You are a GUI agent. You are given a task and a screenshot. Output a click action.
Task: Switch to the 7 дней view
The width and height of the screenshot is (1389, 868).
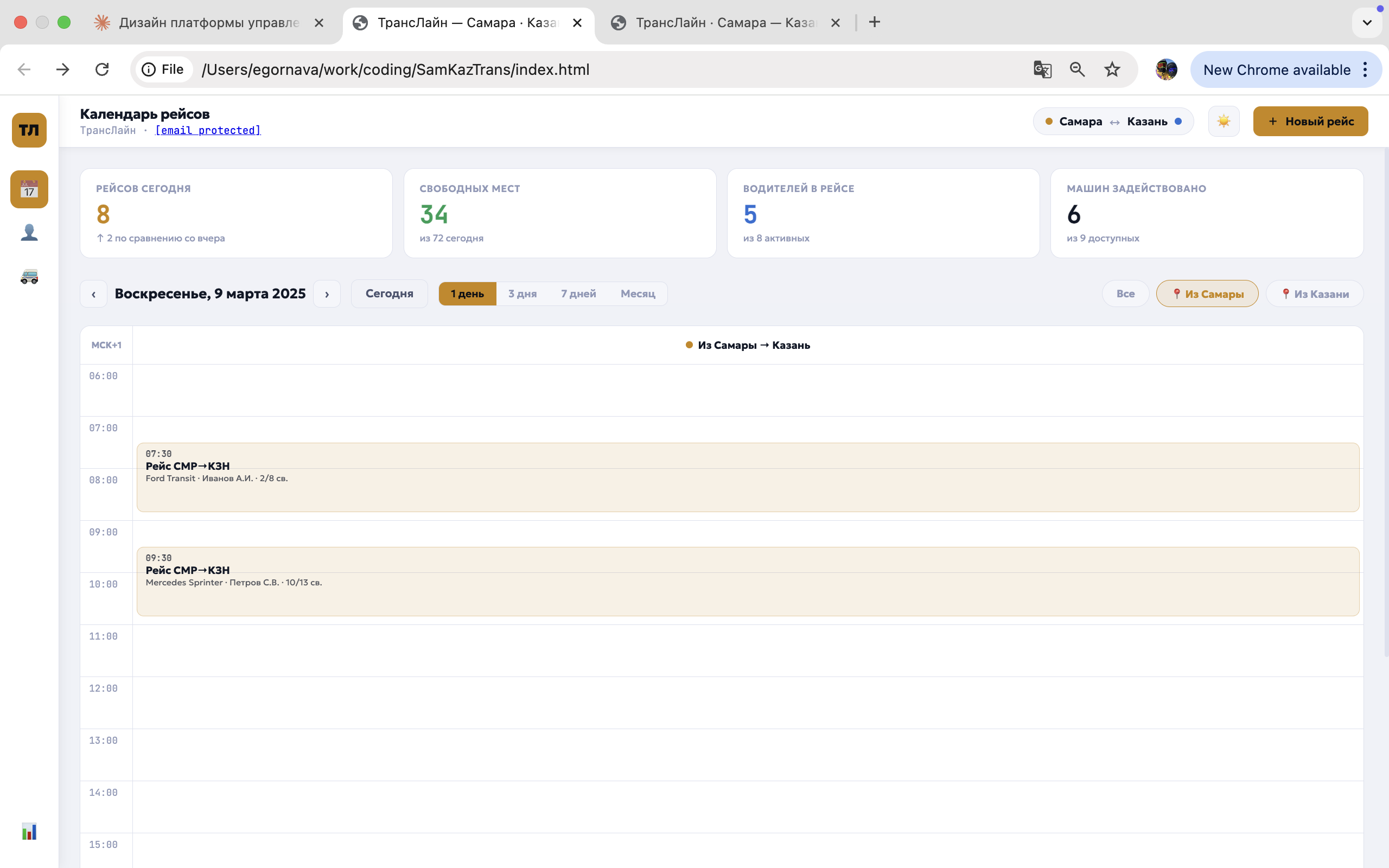pyautogui.click(x=578, y=294)
